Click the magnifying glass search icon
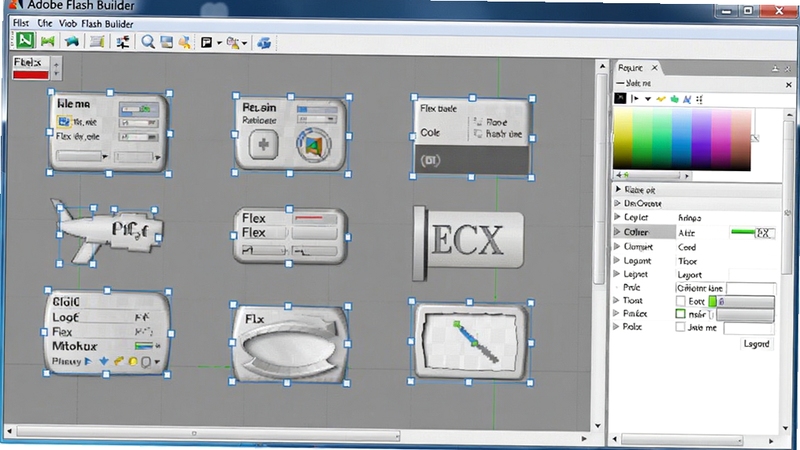 click(x=148, y=42)
